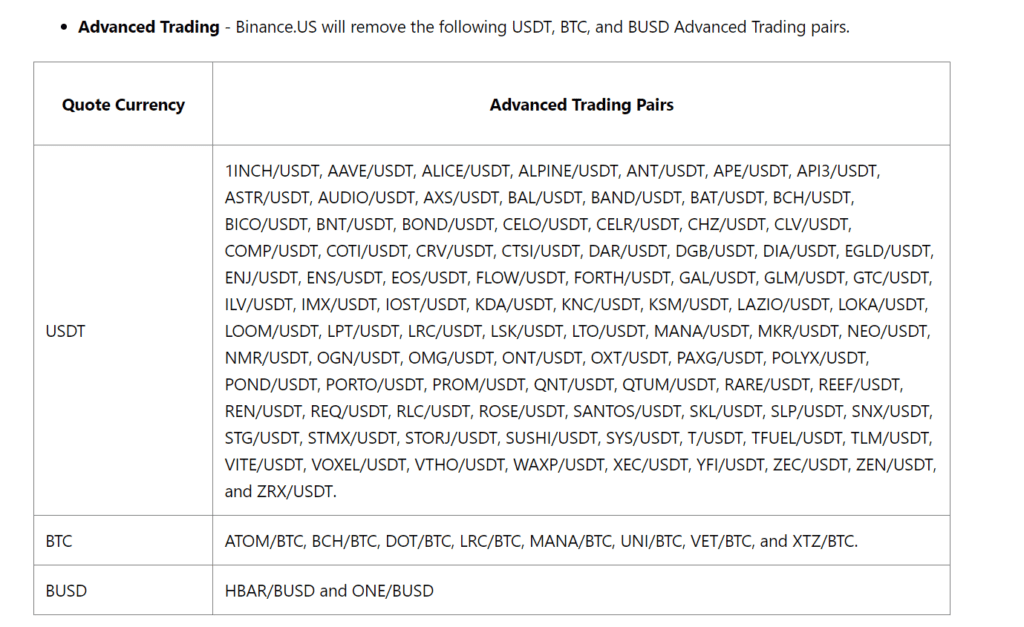
Task: Click the EGLD/USDT pair text
Action: 888,251
